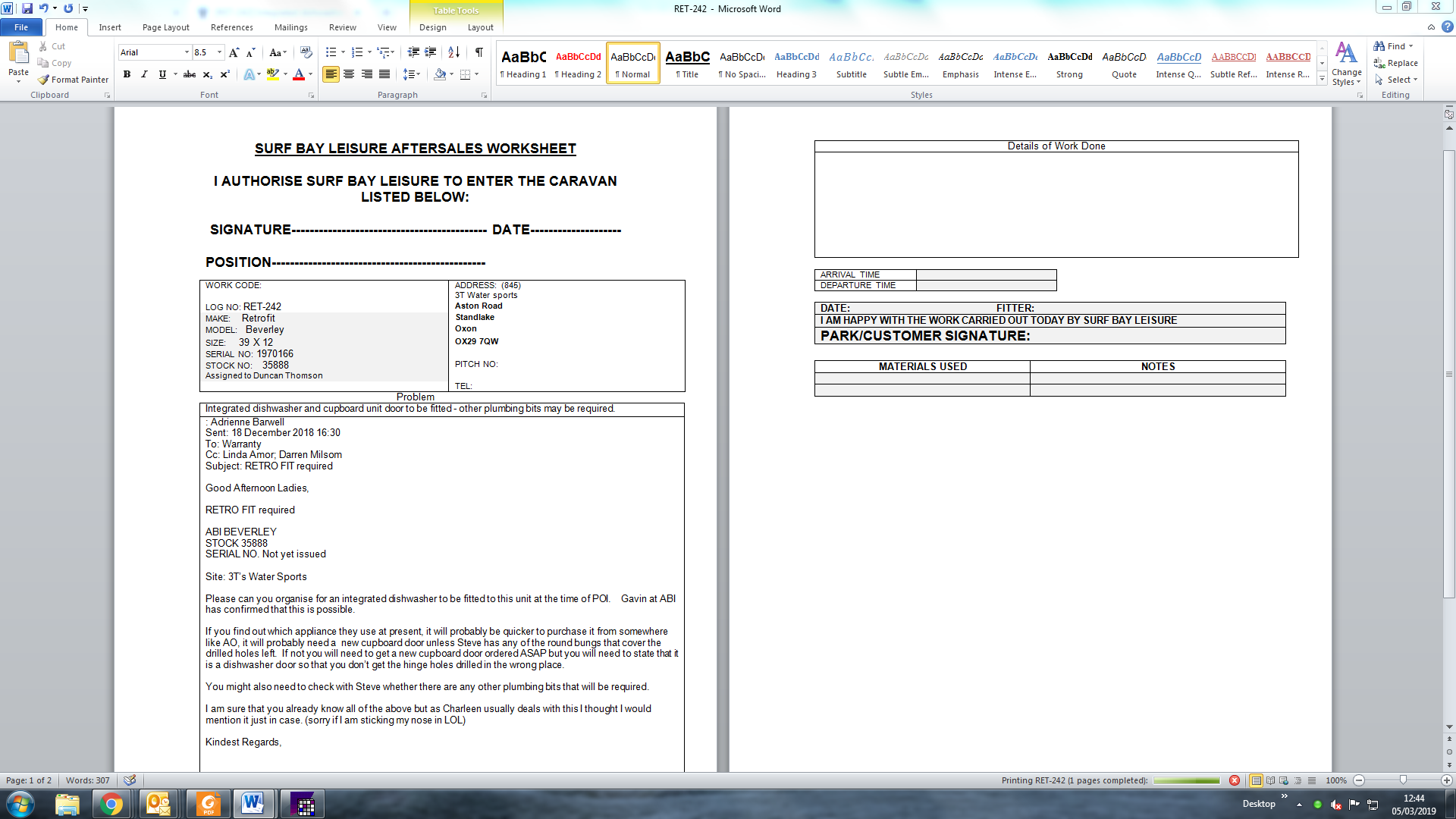
Task: Click the Clear Formatting icon
Action: [306, 52]
